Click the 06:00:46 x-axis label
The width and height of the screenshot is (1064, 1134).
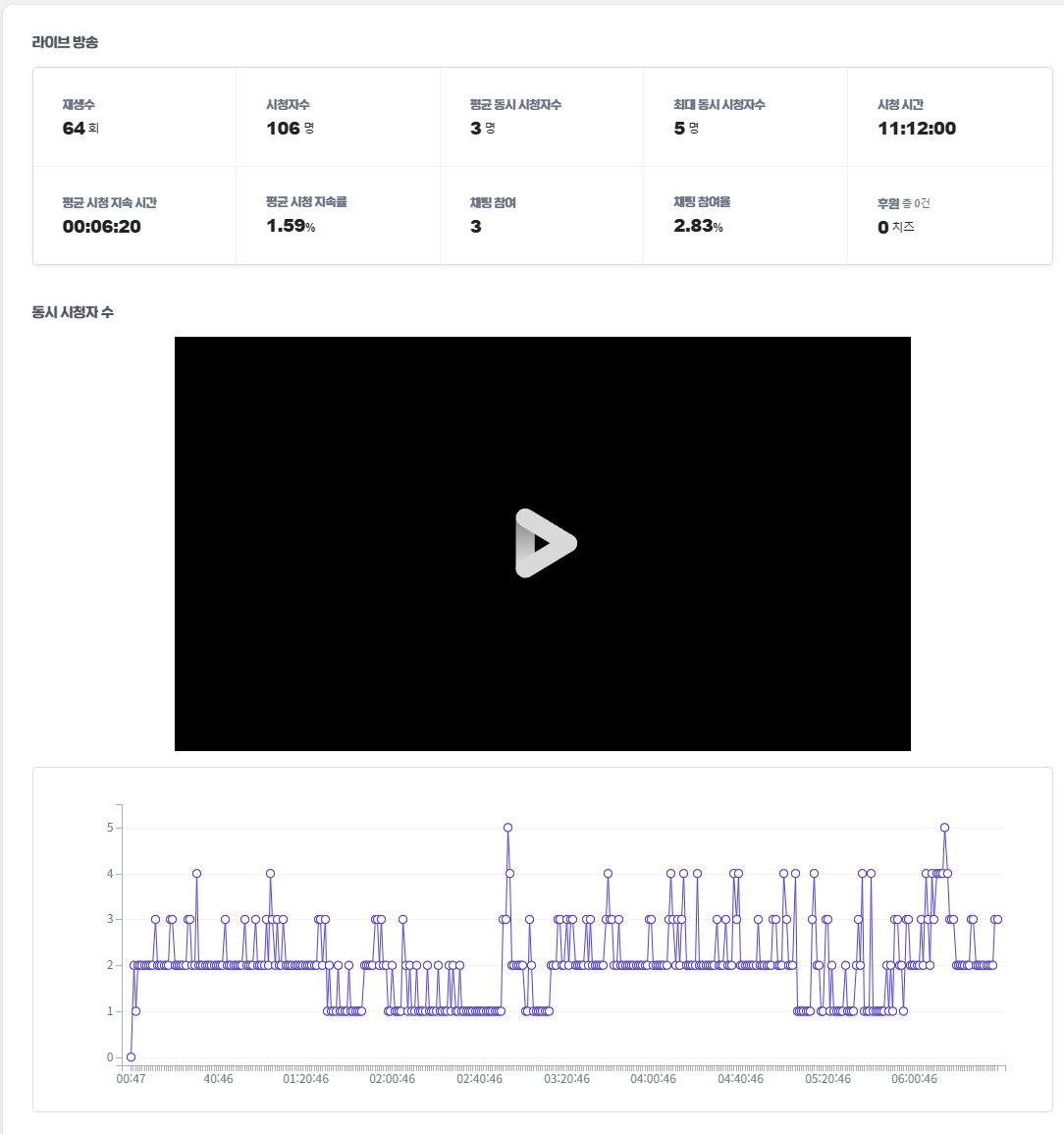pos(915,1079)
